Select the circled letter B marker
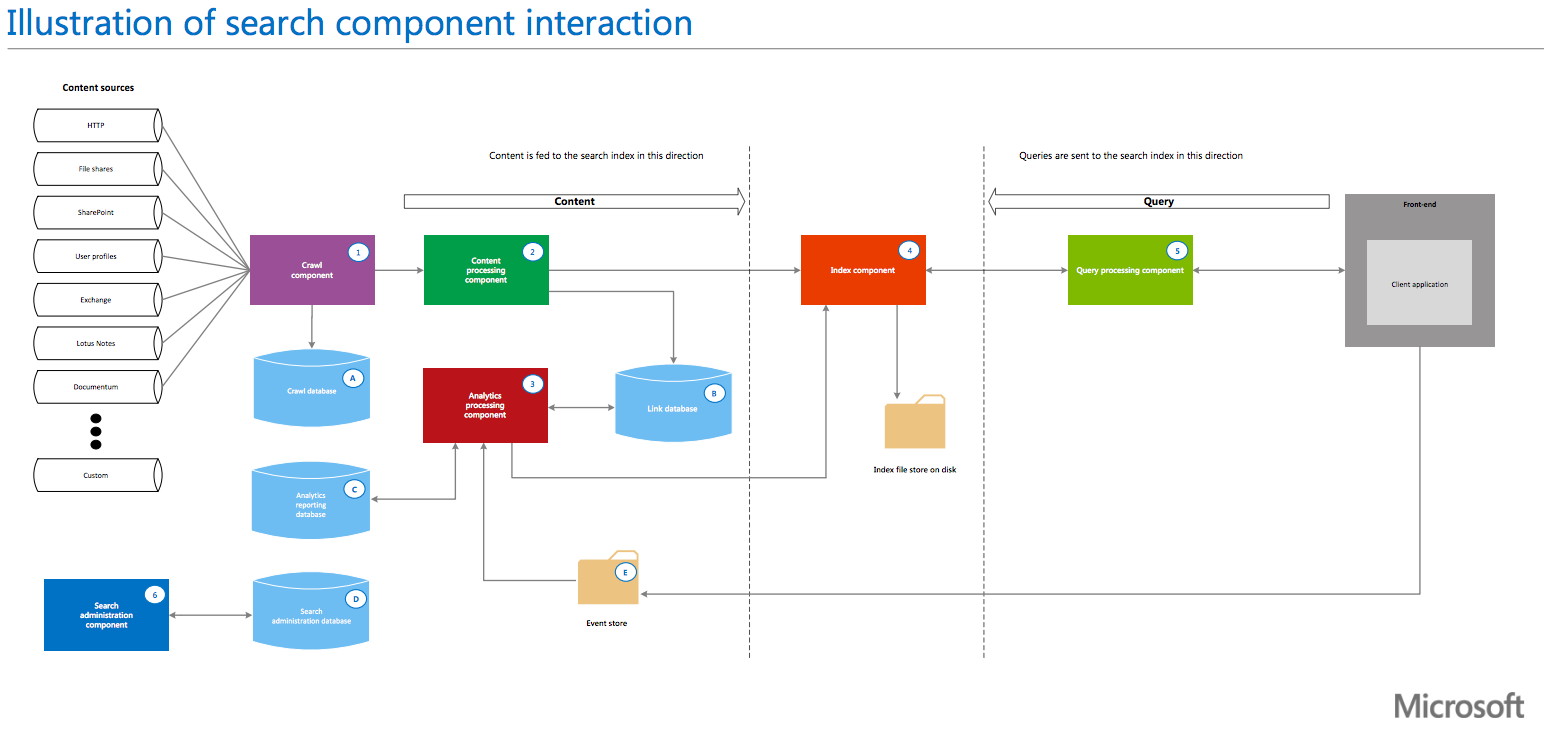The height and width of the screenshot is (734, 1544). coord(714,394)
